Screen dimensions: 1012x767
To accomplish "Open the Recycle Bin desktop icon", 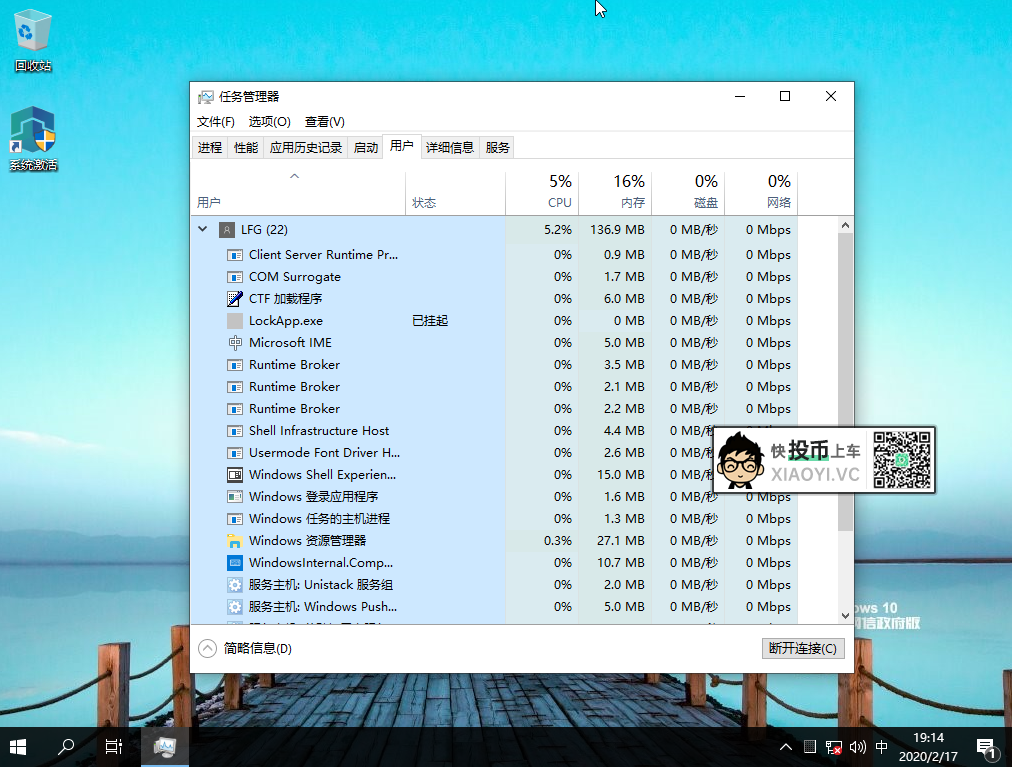I will [32, 33].
